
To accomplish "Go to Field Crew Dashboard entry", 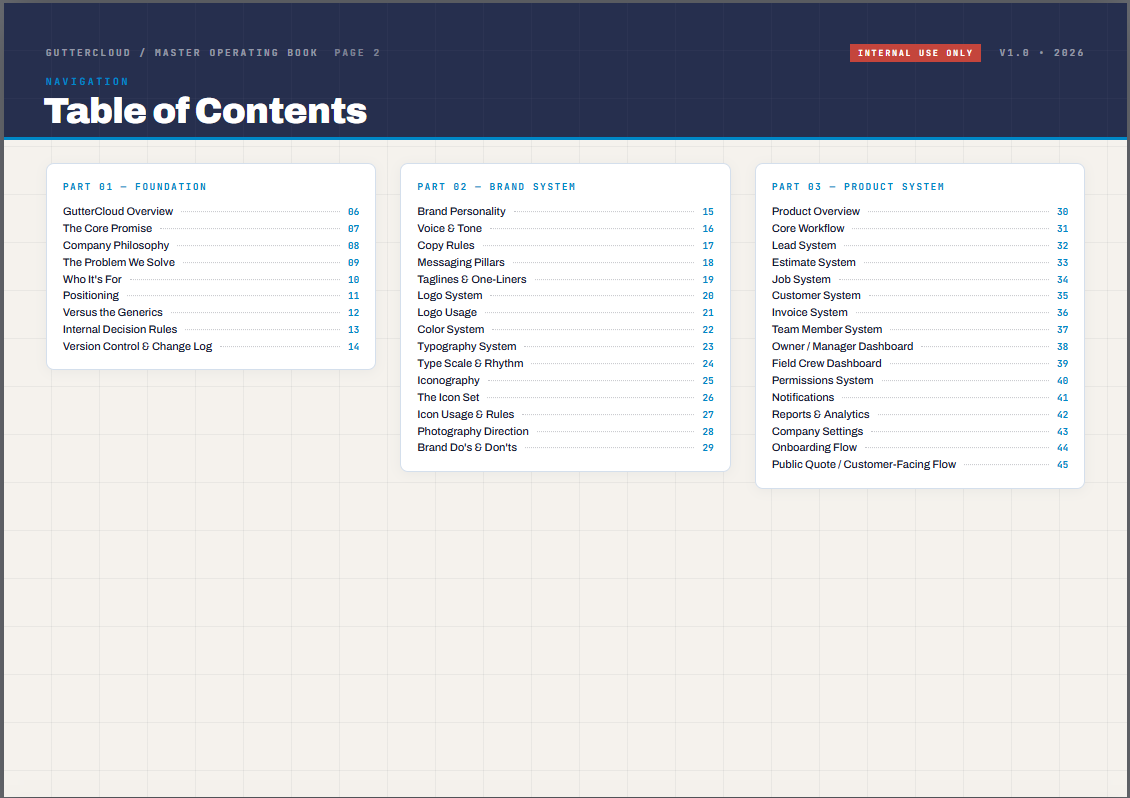I will 920,363.
